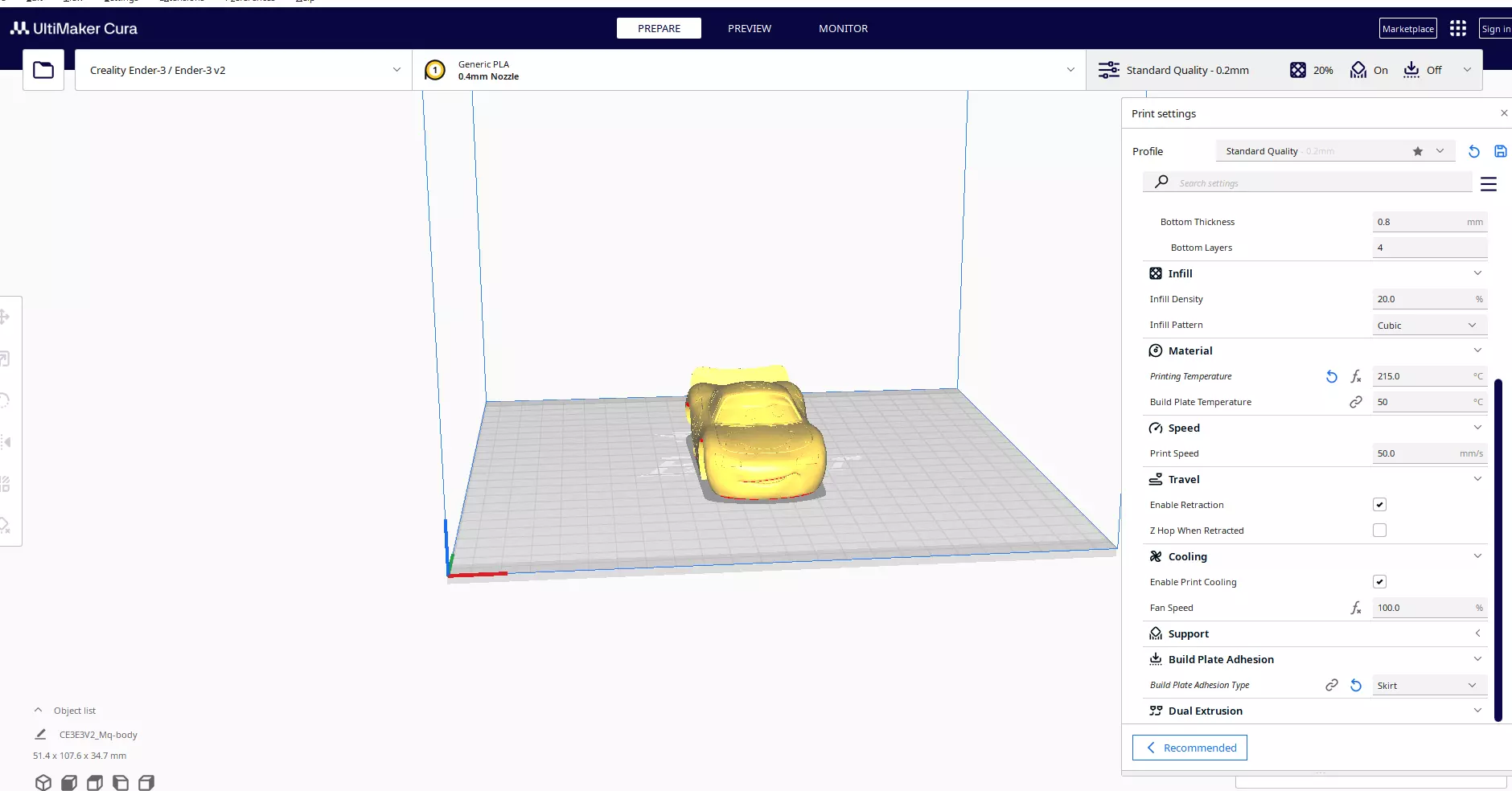Open the Marketplace
Image resolution: width=1512 pixels, height=791 pixels.
1407,28
